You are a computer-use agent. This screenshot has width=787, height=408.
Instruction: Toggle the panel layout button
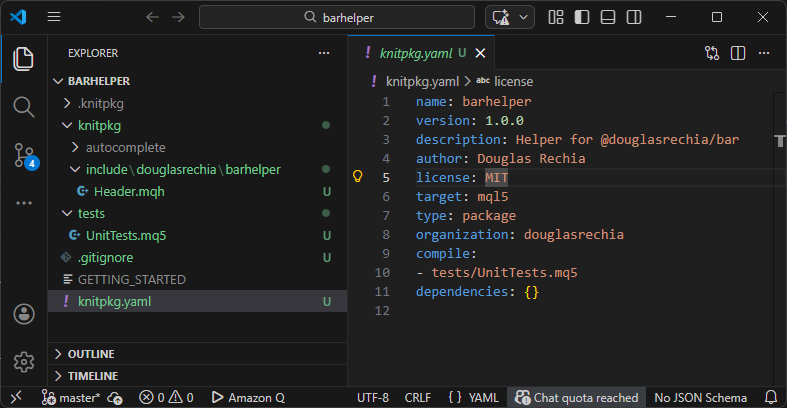pos(609,17)
